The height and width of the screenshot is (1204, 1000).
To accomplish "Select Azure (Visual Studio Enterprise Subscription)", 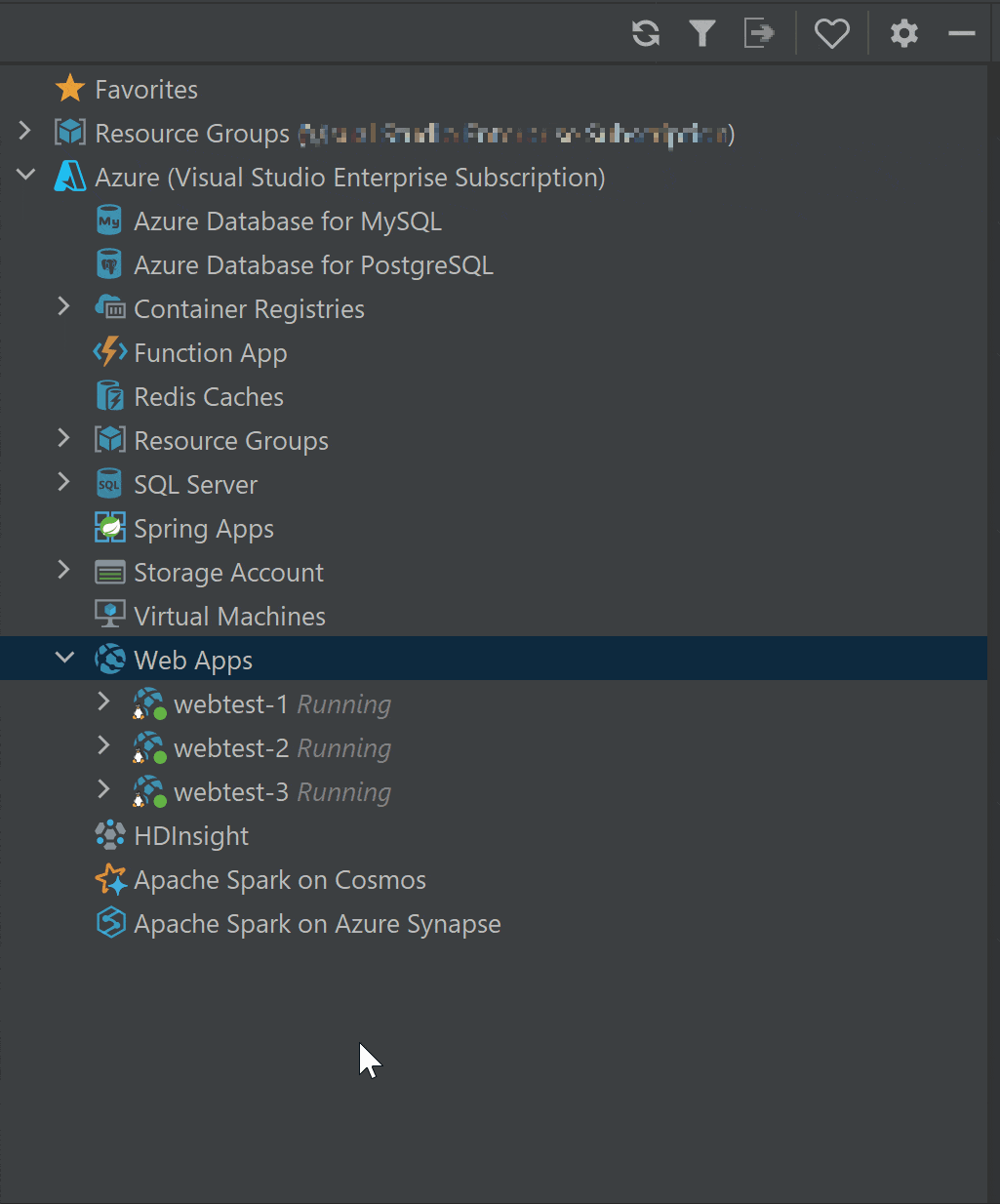I will [x=349, y=178].
